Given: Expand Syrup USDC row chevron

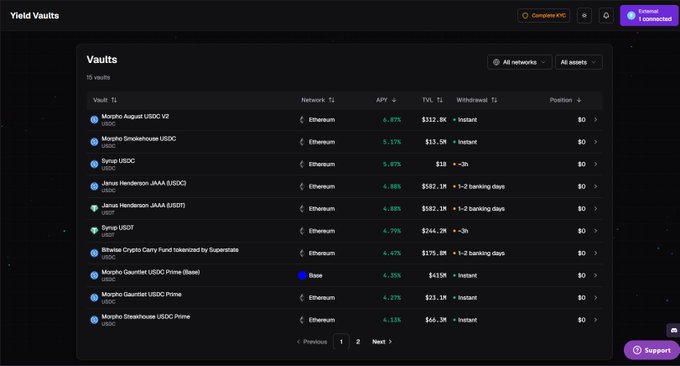Looking at the screenshot, I should tap(595, 164).
